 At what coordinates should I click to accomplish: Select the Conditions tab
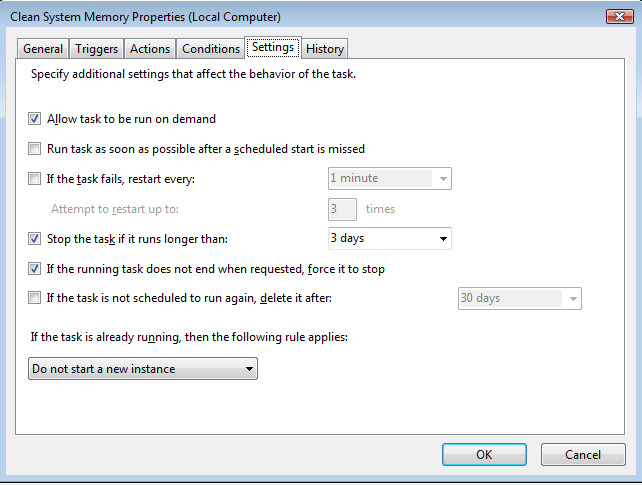tap(211, 49)
